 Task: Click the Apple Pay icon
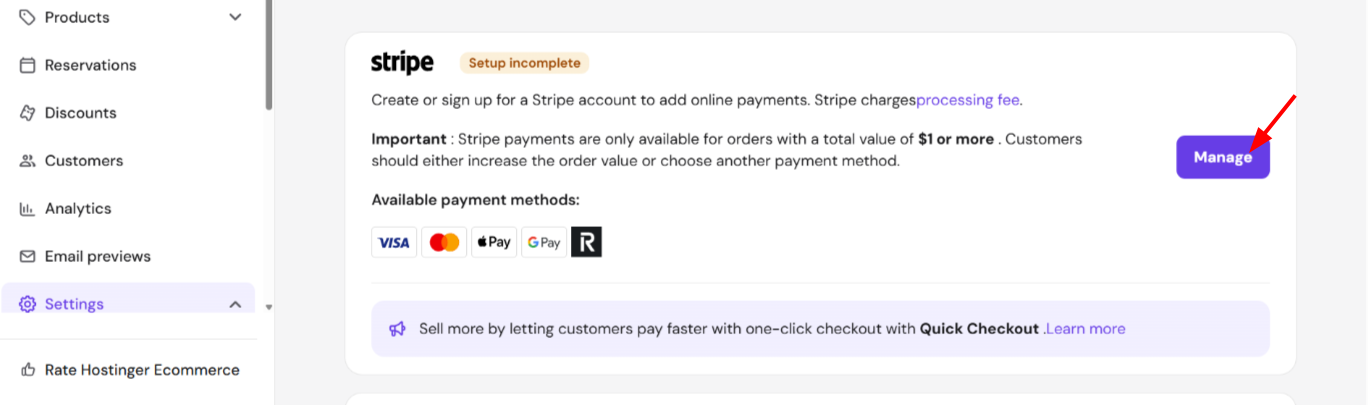coord(494,242)
